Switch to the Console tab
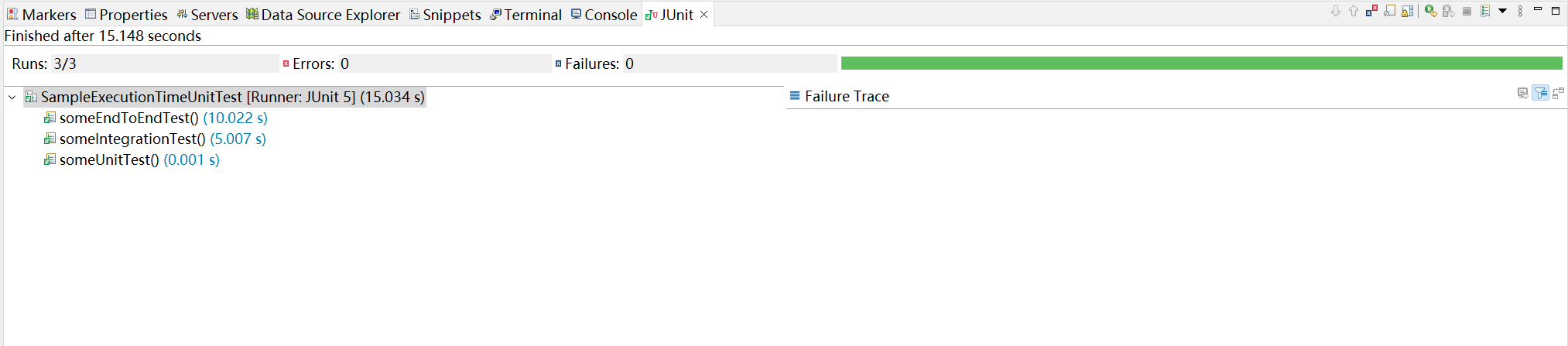This screenshot has width=1568, height=346. (x=604, y=15)
